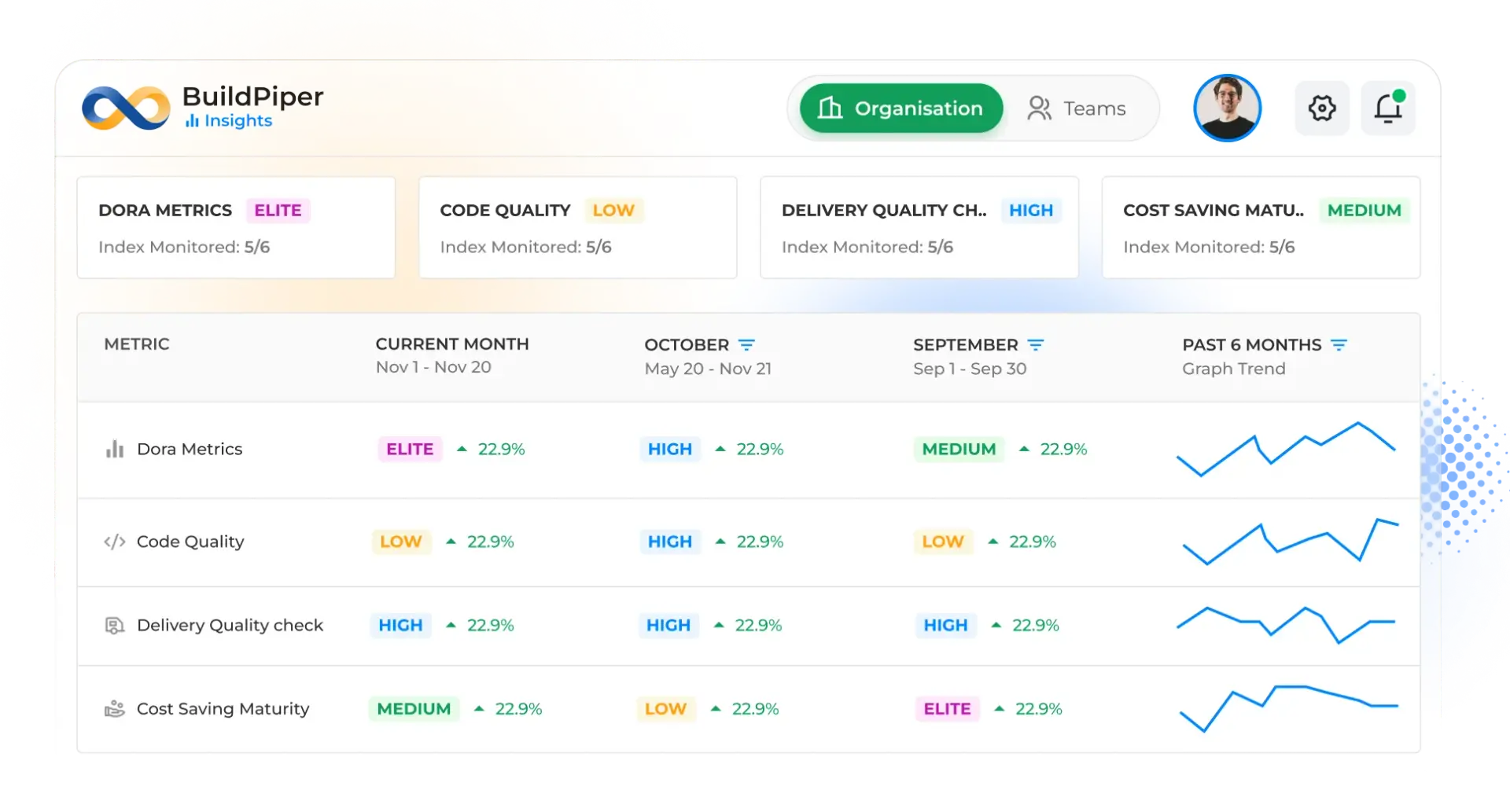Click the ELITE badge in Dora Metrics row
Image resolution: width=1510 pixels, height=812 pixels.
tap(410, 449)
